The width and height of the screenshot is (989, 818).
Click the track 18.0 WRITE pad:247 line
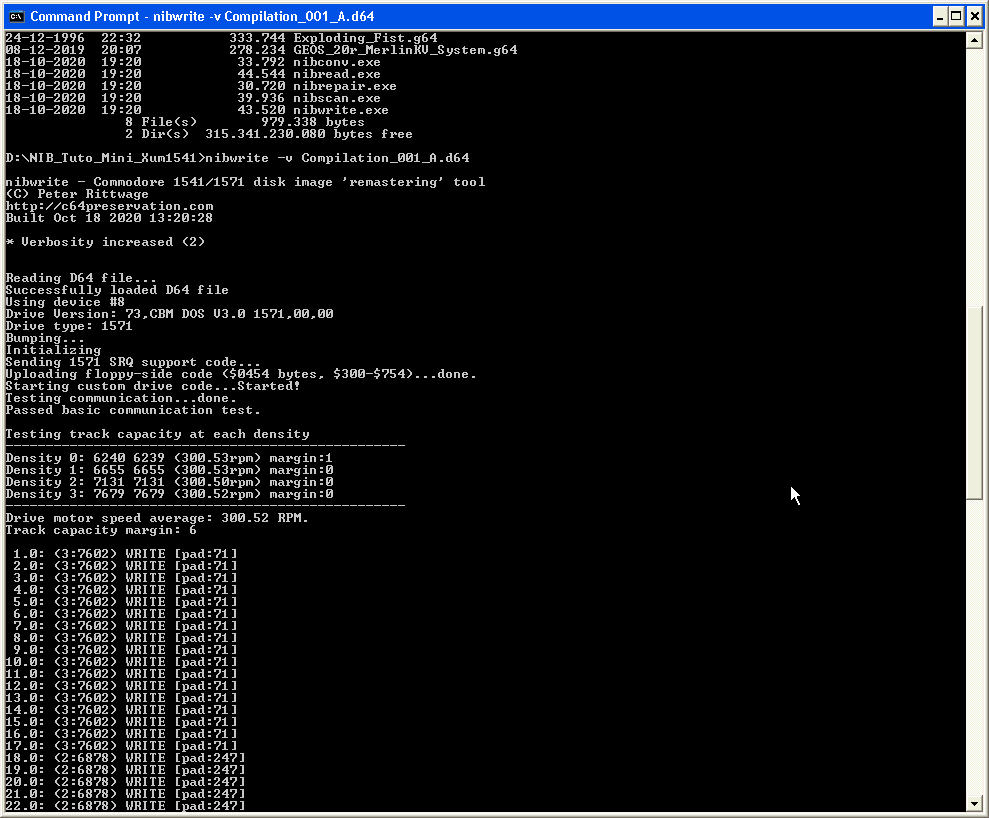click(125, 757)
